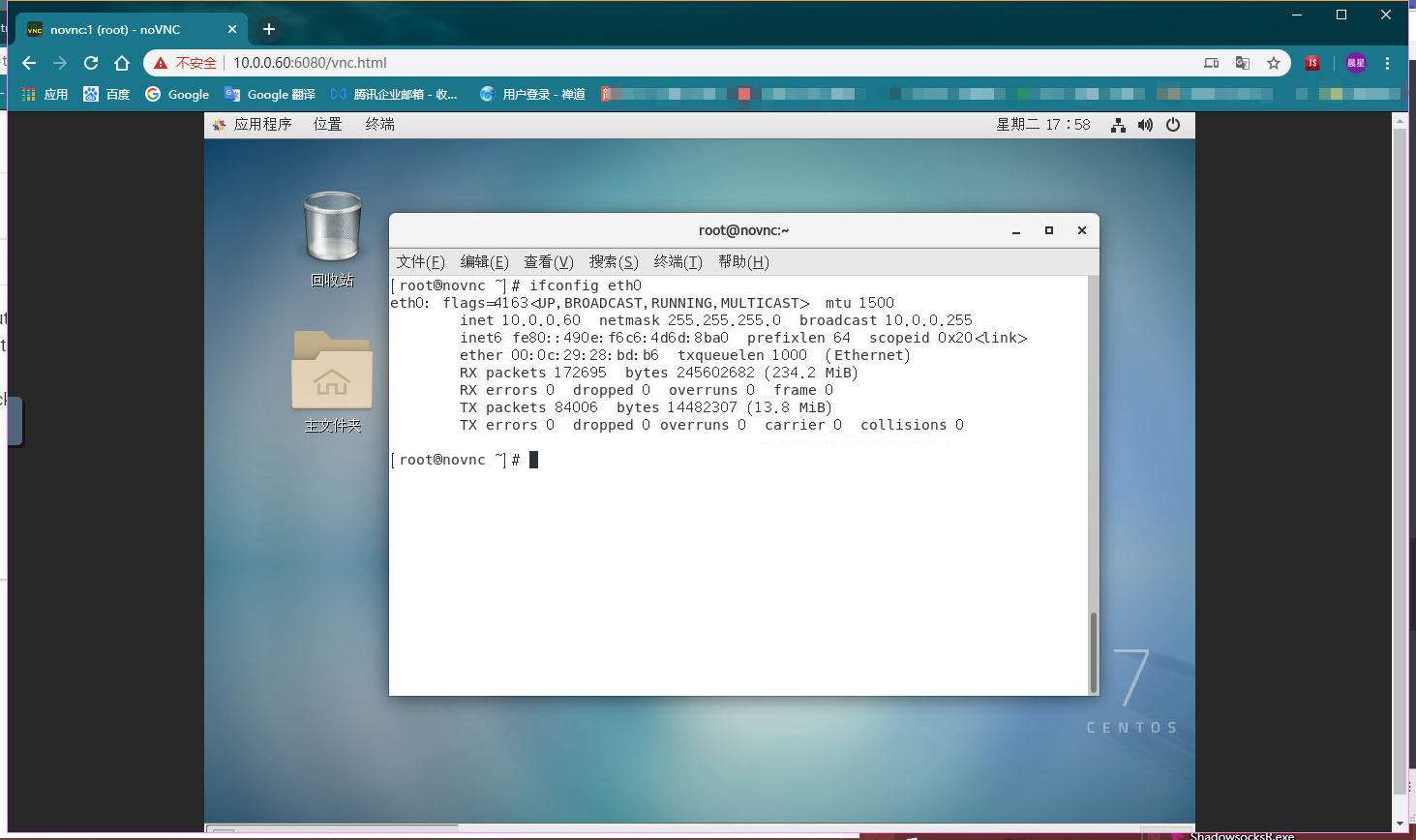Open Chrome's three-dot menu
Image resolution: width=1416 pixels, height=840 pixels.
[1388, 63]
